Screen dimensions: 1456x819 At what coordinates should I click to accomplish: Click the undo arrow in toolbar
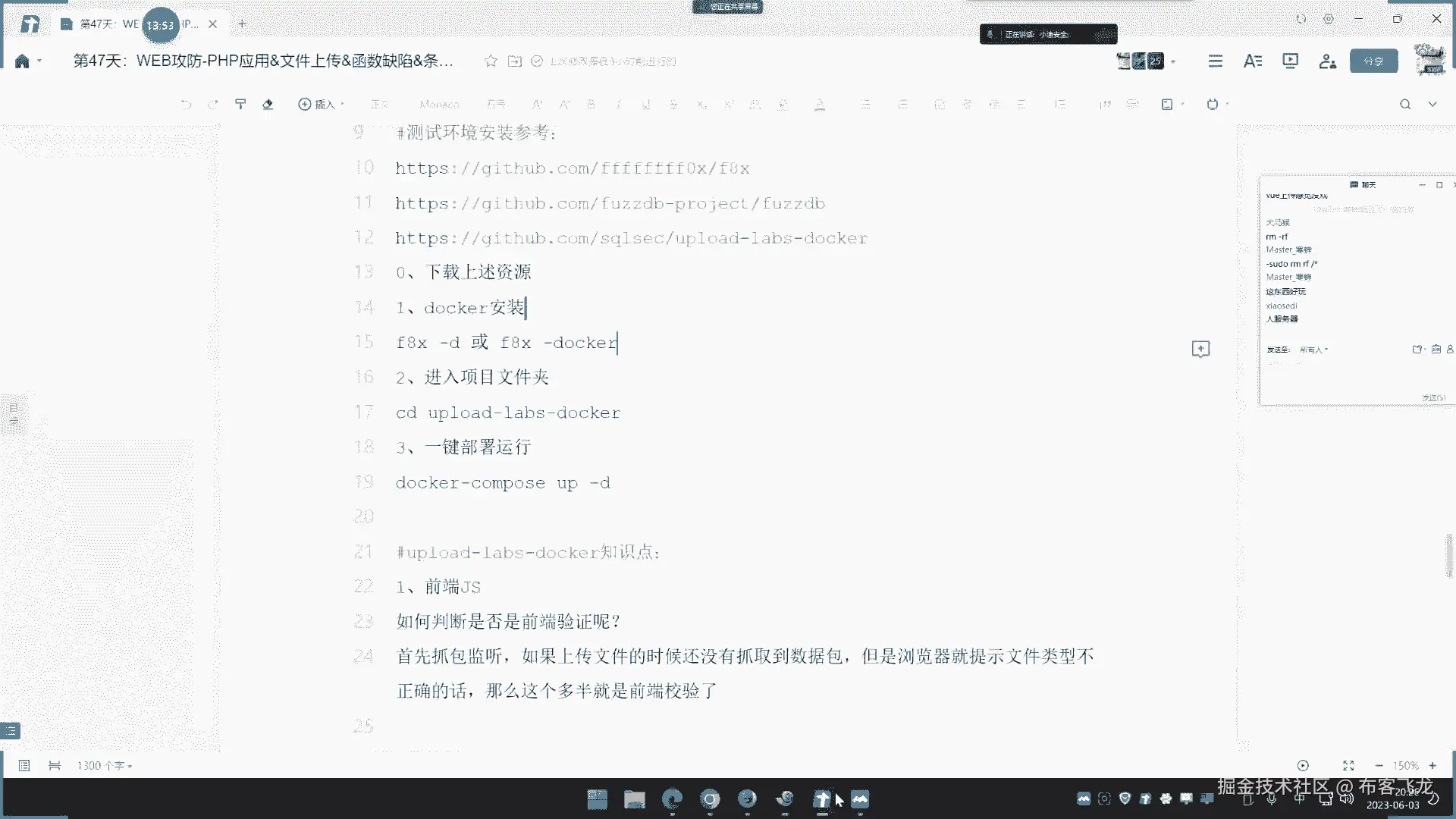click(x=186, y=104)
